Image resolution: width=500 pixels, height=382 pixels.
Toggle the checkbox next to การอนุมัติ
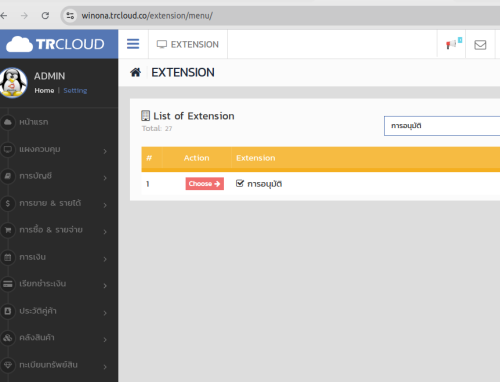click(x=240, y=183)
